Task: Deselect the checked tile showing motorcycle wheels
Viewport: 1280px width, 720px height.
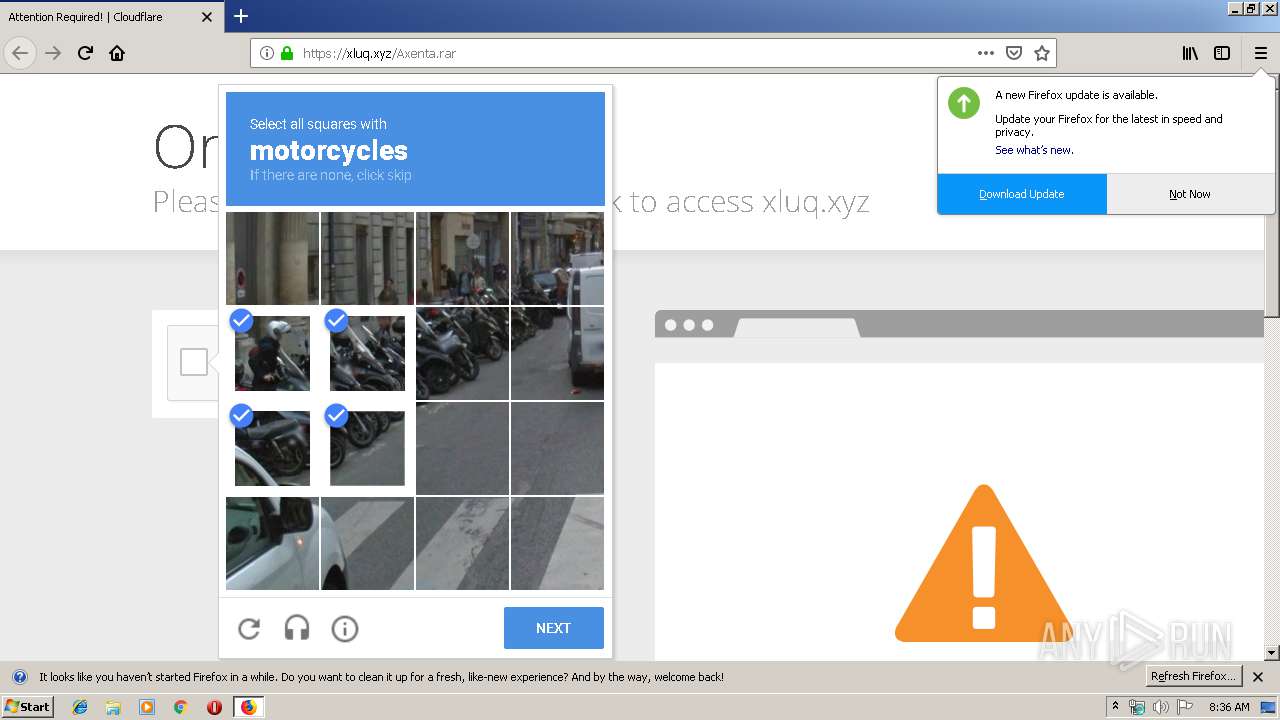Action: point(367,448)
